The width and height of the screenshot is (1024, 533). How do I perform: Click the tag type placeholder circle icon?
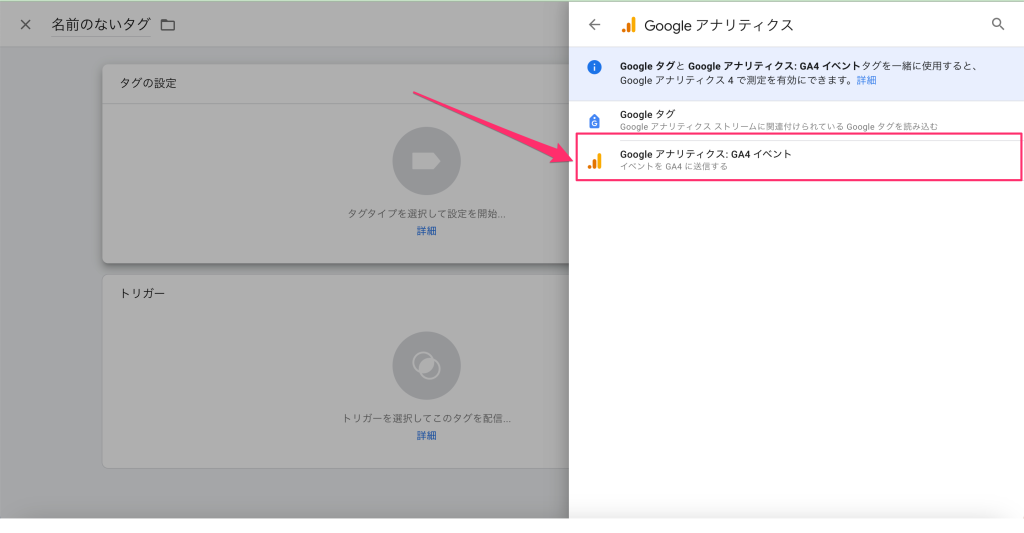pyautogui.click(x=426, y=161)
